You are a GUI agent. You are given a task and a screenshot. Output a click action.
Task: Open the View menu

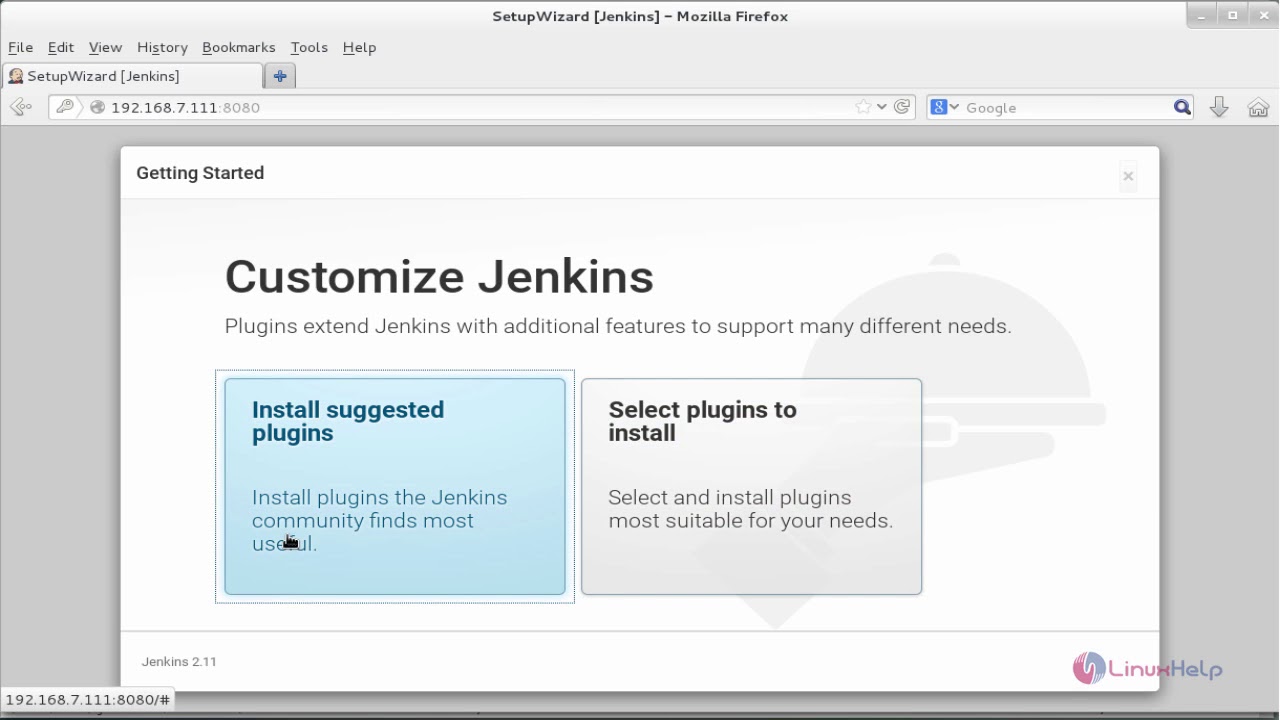[x=105, y=47]
